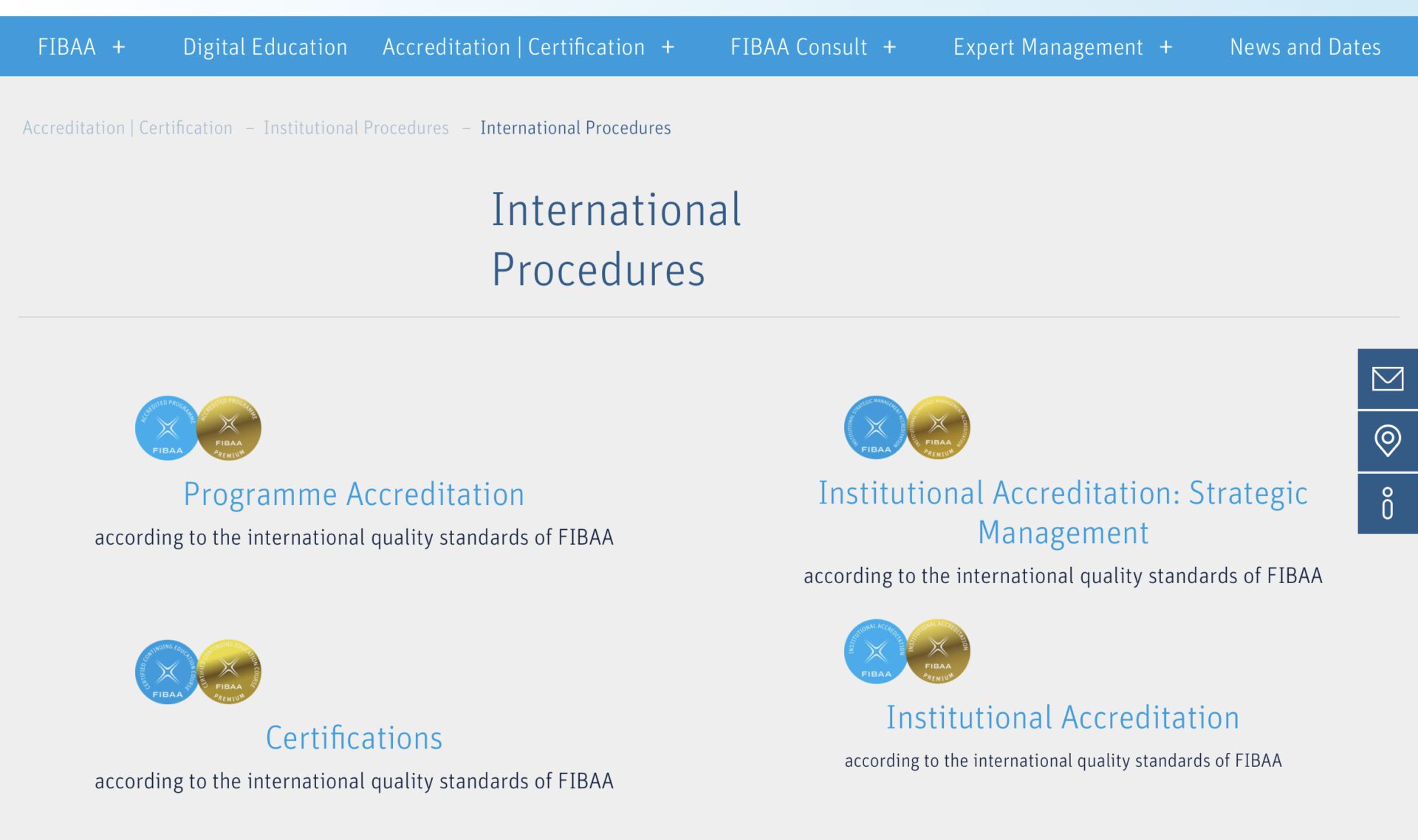
Task: Click International Procedures breadcrumb
Action: point(575,128)
